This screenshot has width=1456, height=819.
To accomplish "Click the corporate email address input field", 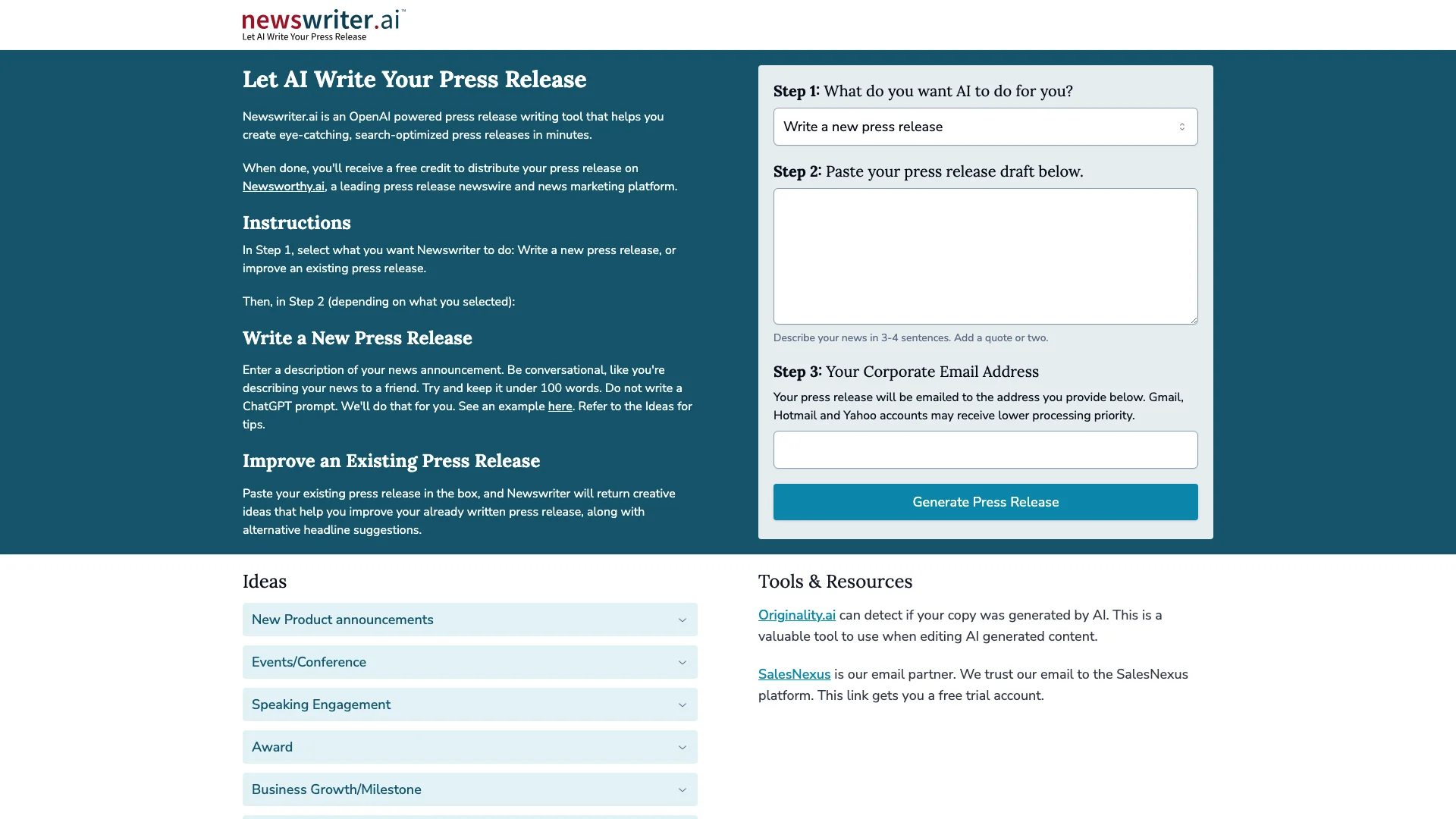I will tap(985, 449).
